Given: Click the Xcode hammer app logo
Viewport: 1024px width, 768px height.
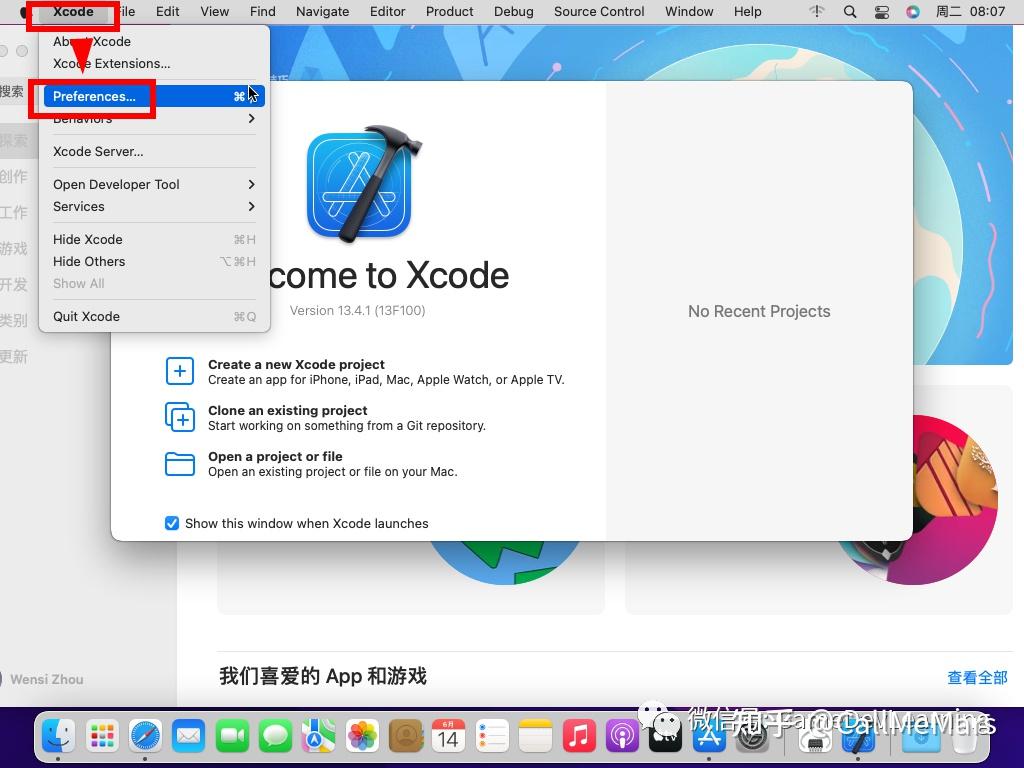Looking at the screenshot, I should [x=364, y=183].
